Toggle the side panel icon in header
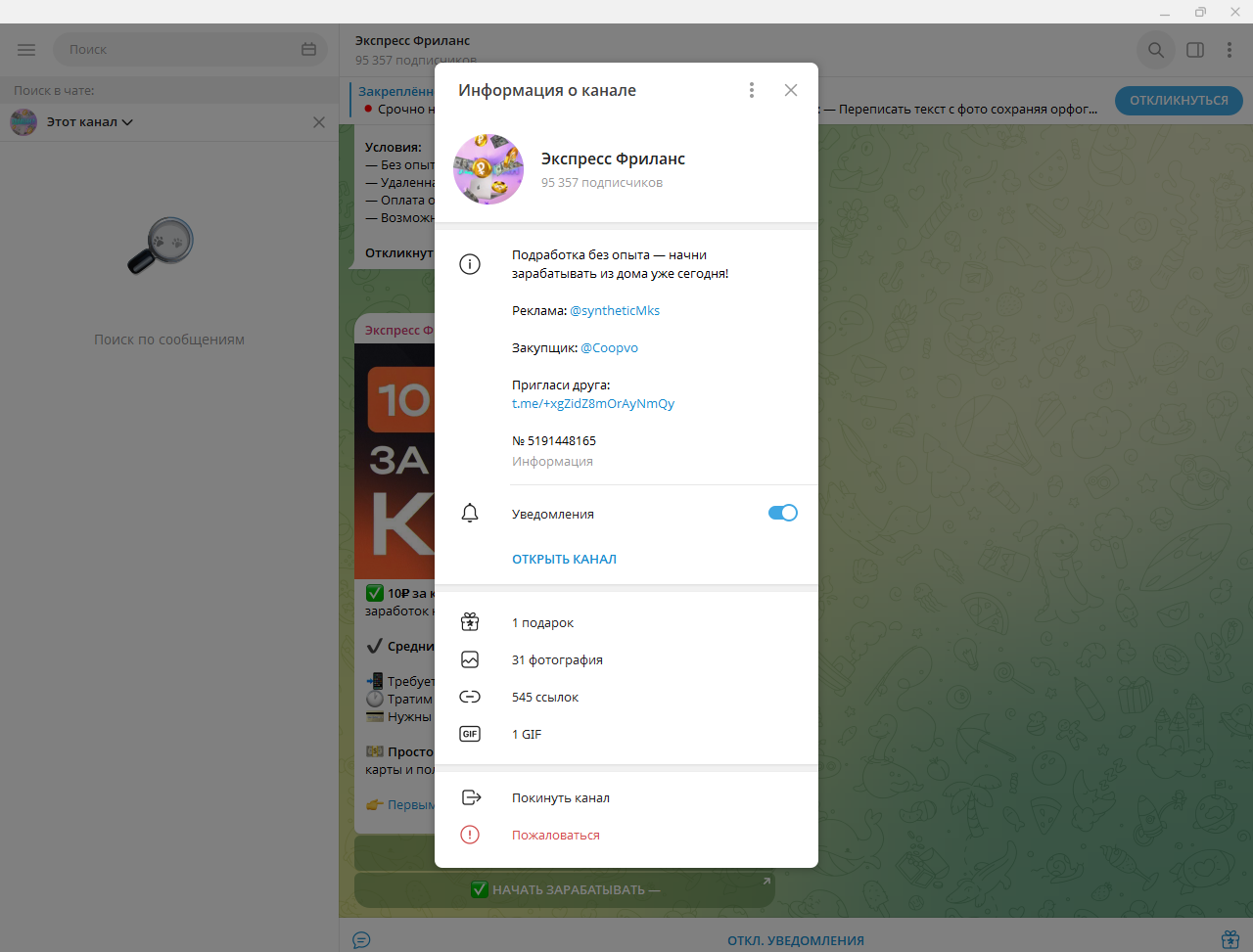The image size is (1253, 952). click(x=1195, y=50)
